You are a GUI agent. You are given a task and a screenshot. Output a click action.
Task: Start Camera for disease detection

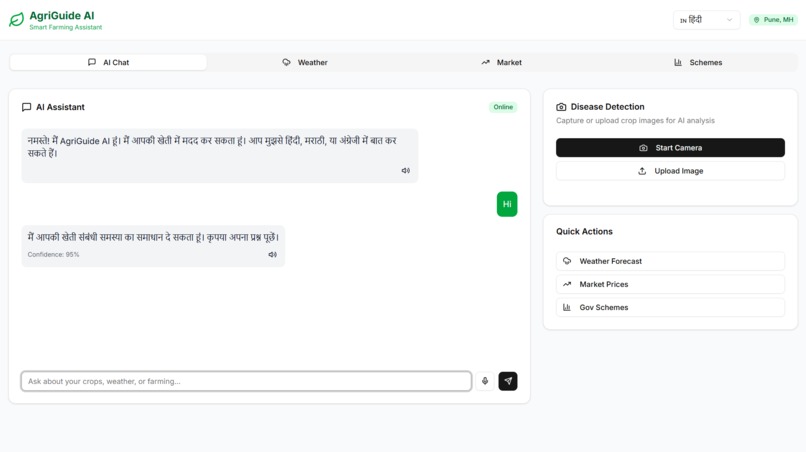click(670, 148)
